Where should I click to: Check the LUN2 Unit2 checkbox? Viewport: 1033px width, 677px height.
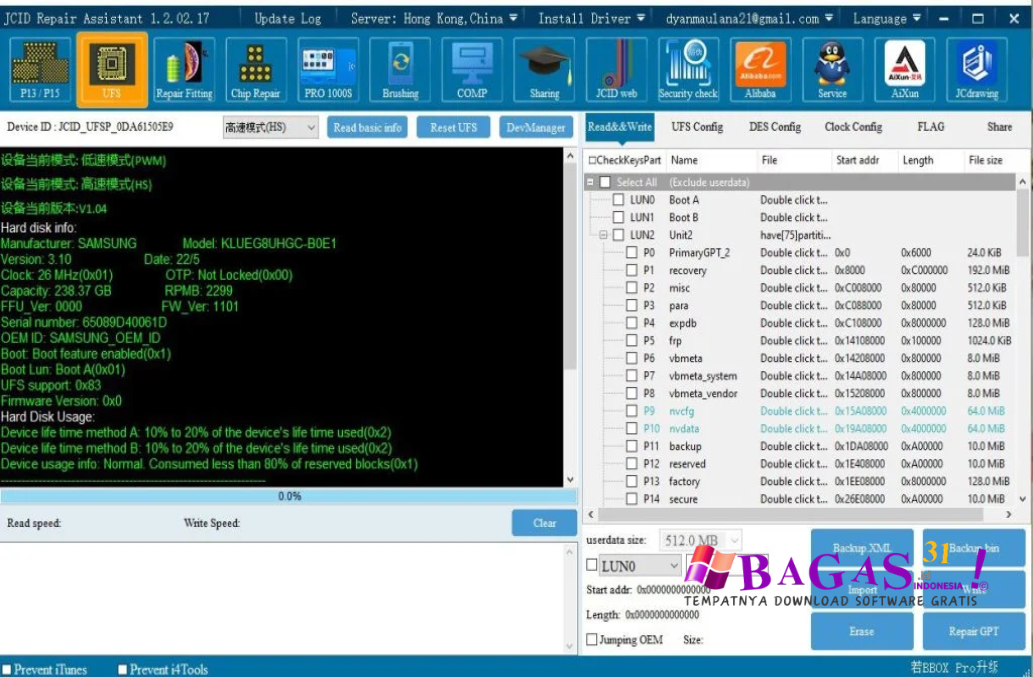tap(618, 235)
